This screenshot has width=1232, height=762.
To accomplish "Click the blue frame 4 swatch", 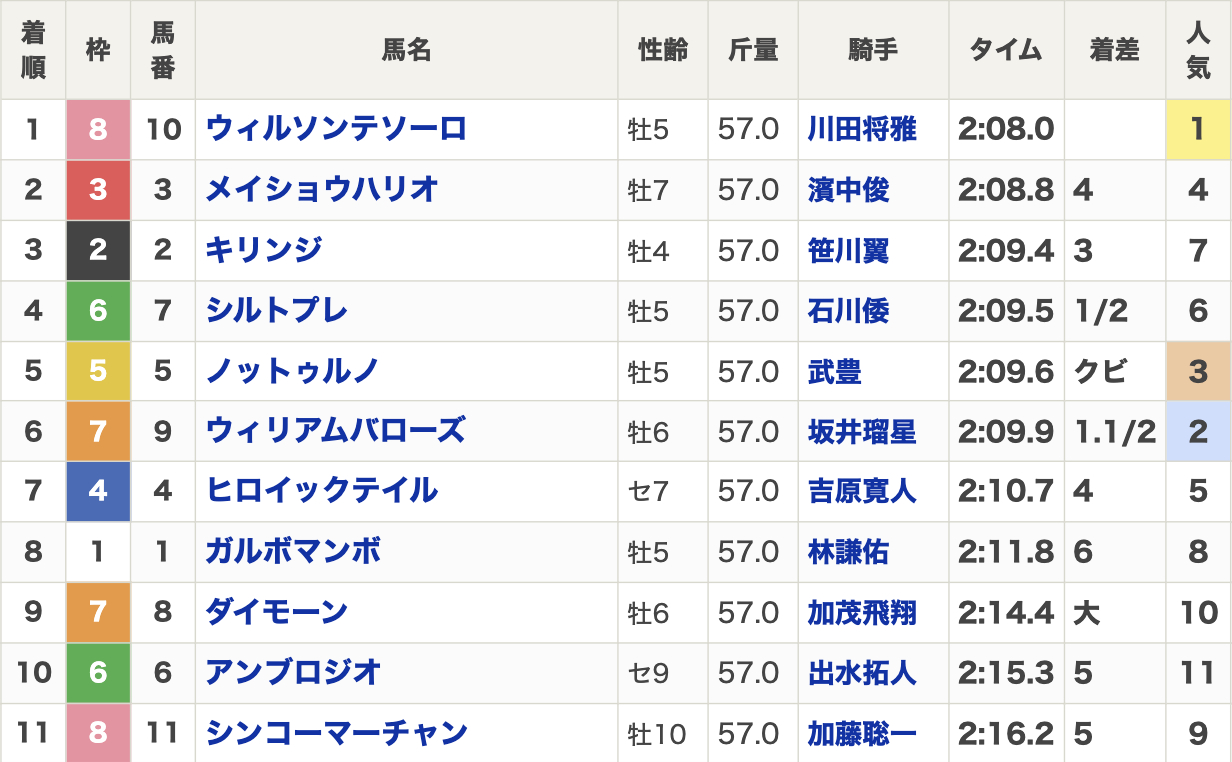I will pyautogui.click(x=98, y=491).
